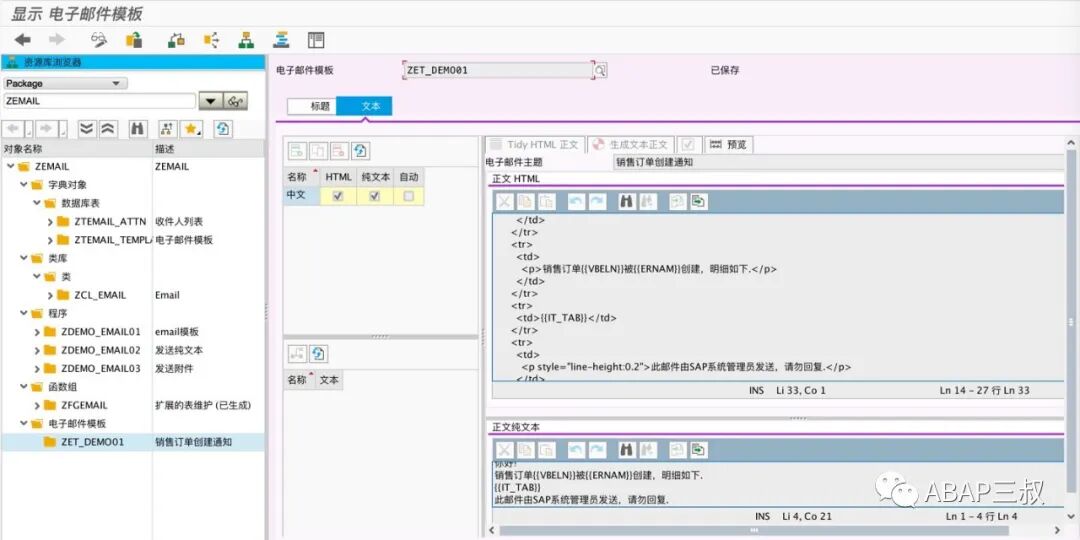The height and width of the screenshot is (540, 1080).
Task: Toggle the HTML checkbox for 中文 row
Action: point(338,196)
